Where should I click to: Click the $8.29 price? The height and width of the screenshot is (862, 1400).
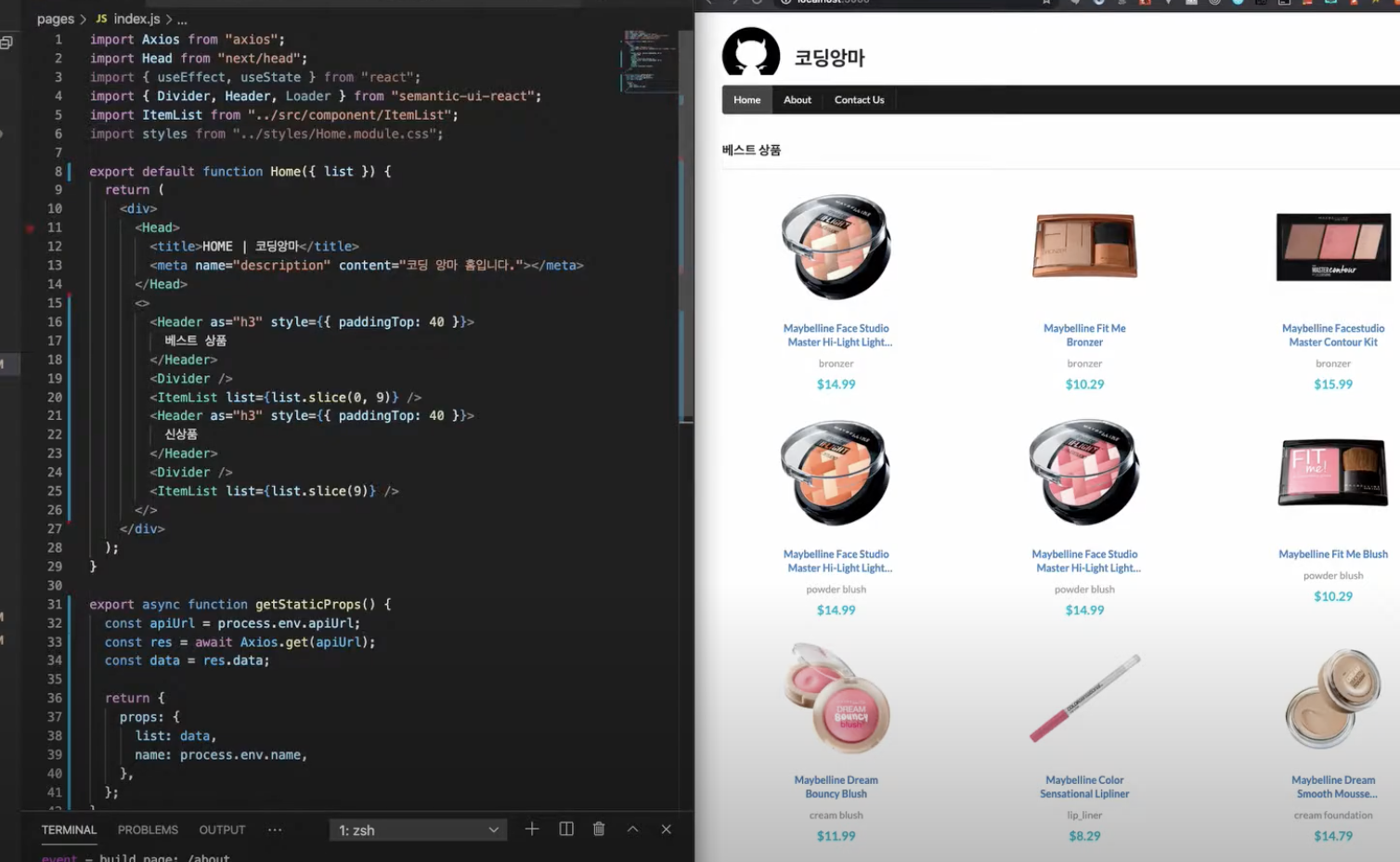coord(1084,836)
